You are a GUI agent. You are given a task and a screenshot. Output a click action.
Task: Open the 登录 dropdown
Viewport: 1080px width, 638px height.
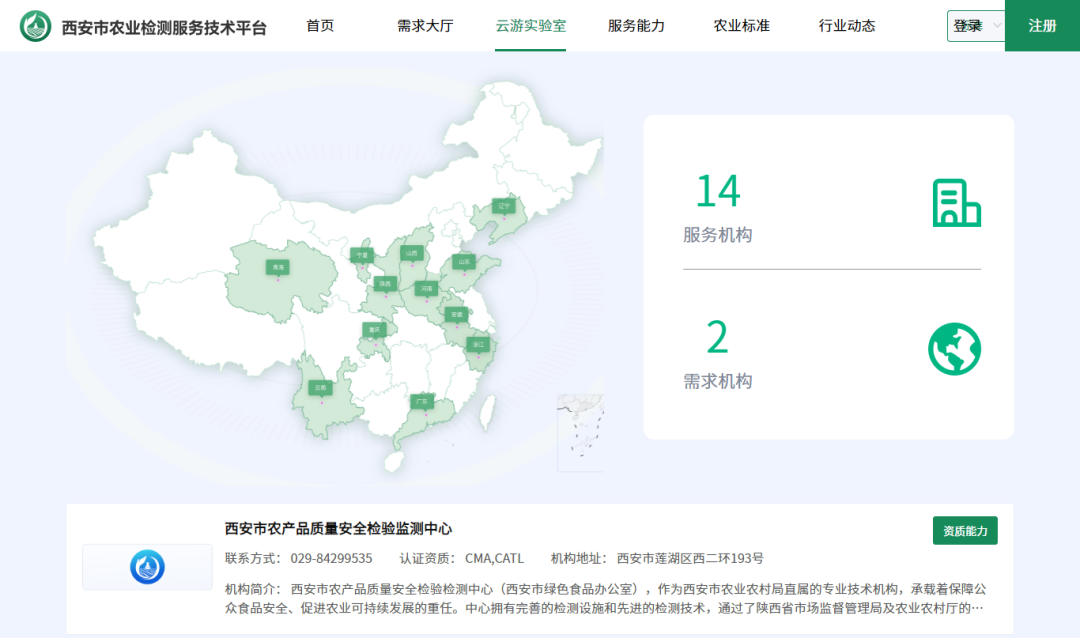click(x=976, y=26)
